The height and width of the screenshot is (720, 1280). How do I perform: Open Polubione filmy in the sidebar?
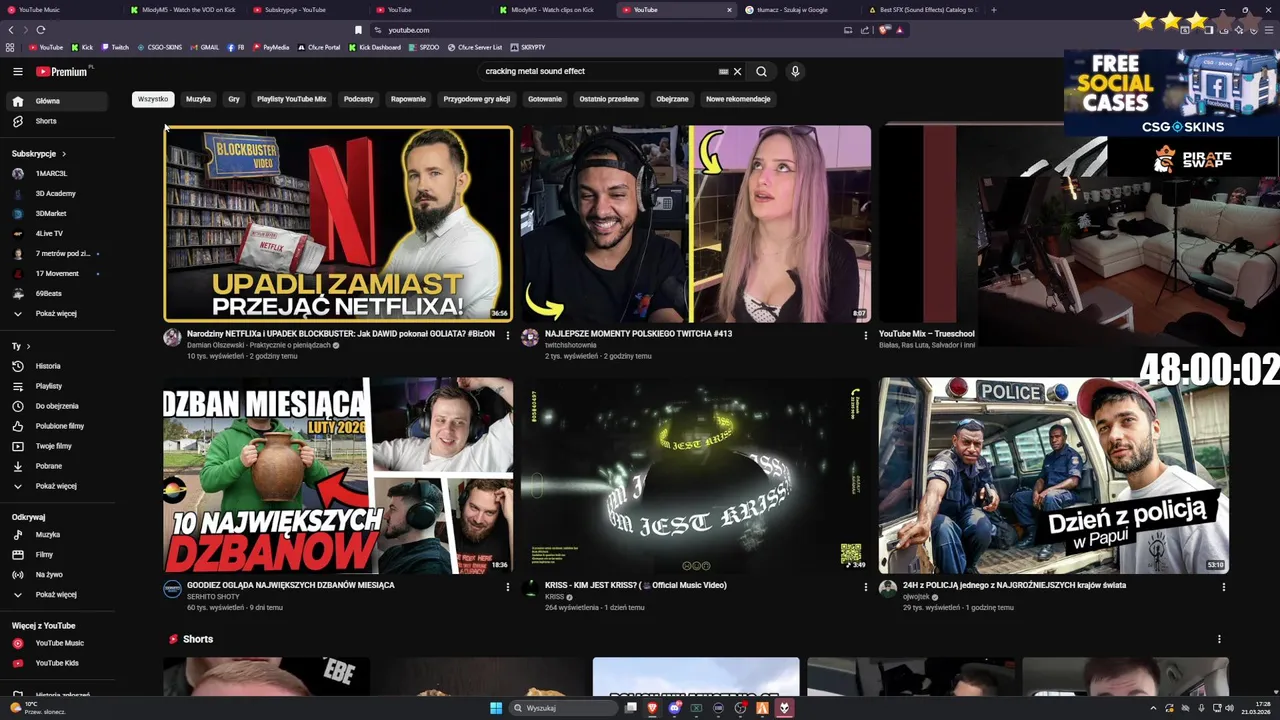point(54,426)
